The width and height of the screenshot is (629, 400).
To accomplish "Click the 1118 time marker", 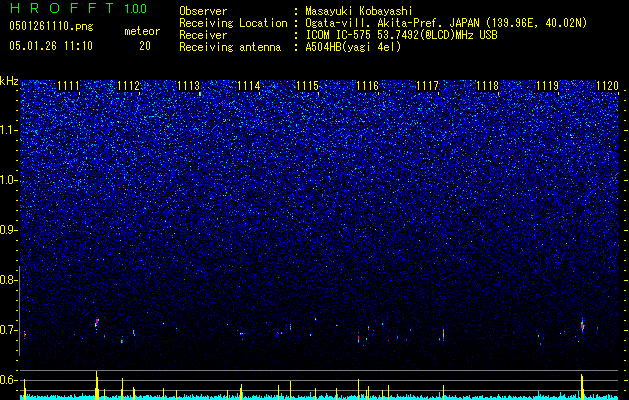I will 488,86.
